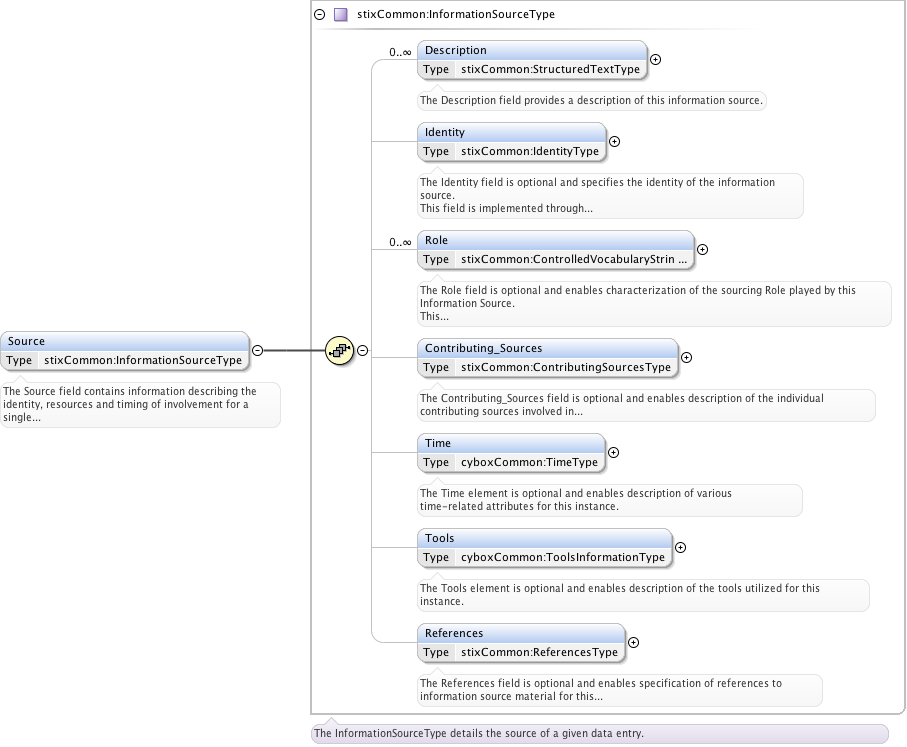Collapse the stixCommon:InformationSourceType container
Screen dimensions: 907x747
click(x=320, y=15)
